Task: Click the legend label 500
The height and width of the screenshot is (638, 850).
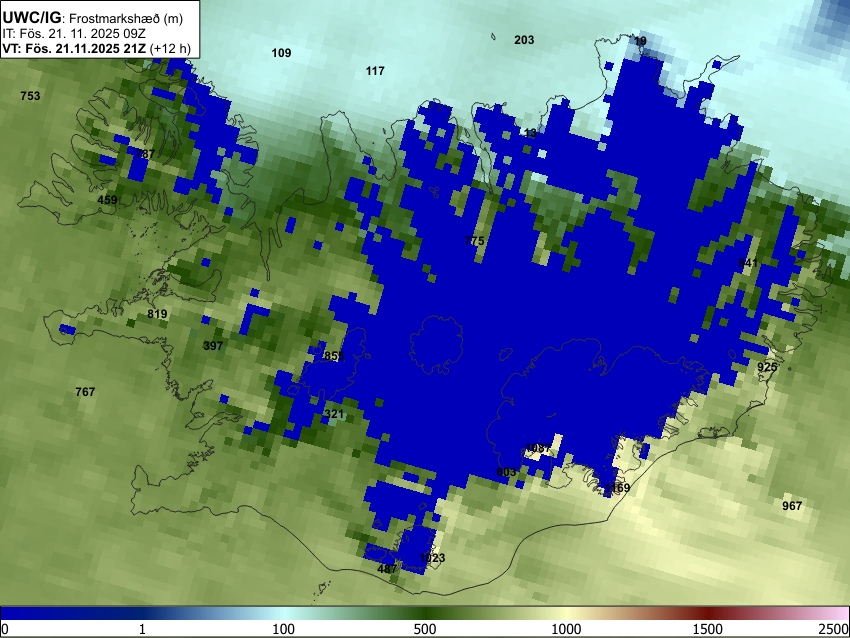Action: [425, 630]
